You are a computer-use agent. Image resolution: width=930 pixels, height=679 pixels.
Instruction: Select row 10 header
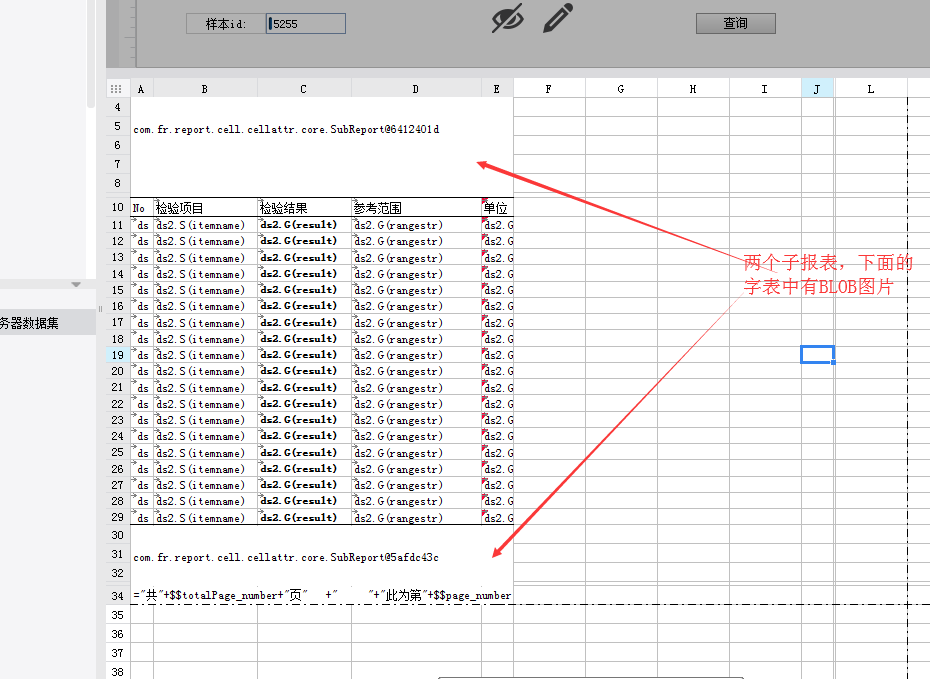tap(117, 207)
